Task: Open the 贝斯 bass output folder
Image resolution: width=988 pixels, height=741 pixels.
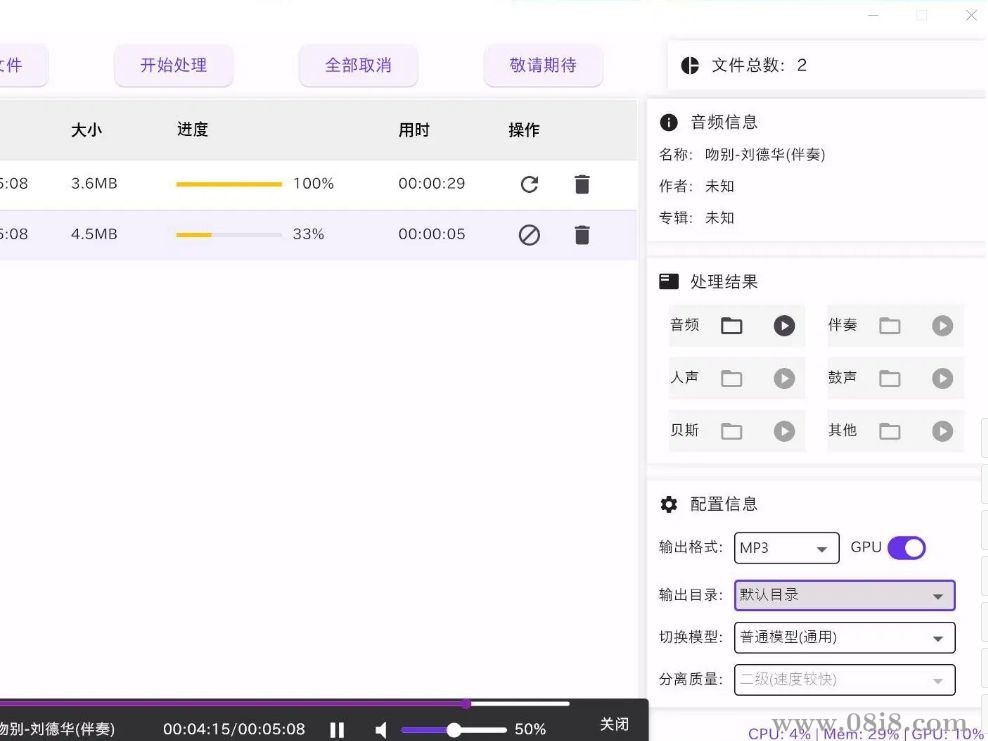Action: pyautogui.click(x=731, y=431)
